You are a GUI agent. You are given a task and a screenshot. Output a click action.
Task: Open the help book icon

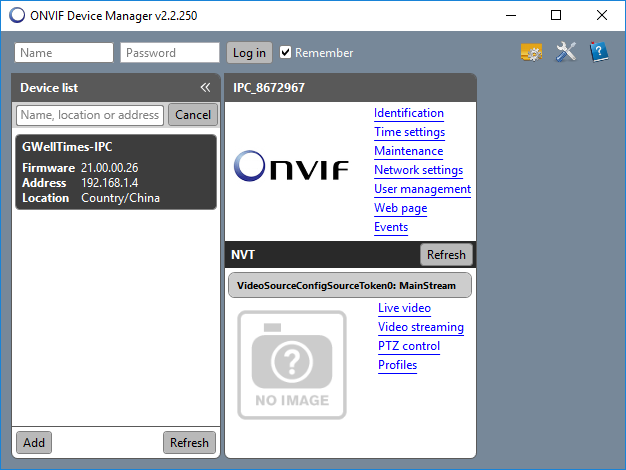pos(599,52)
